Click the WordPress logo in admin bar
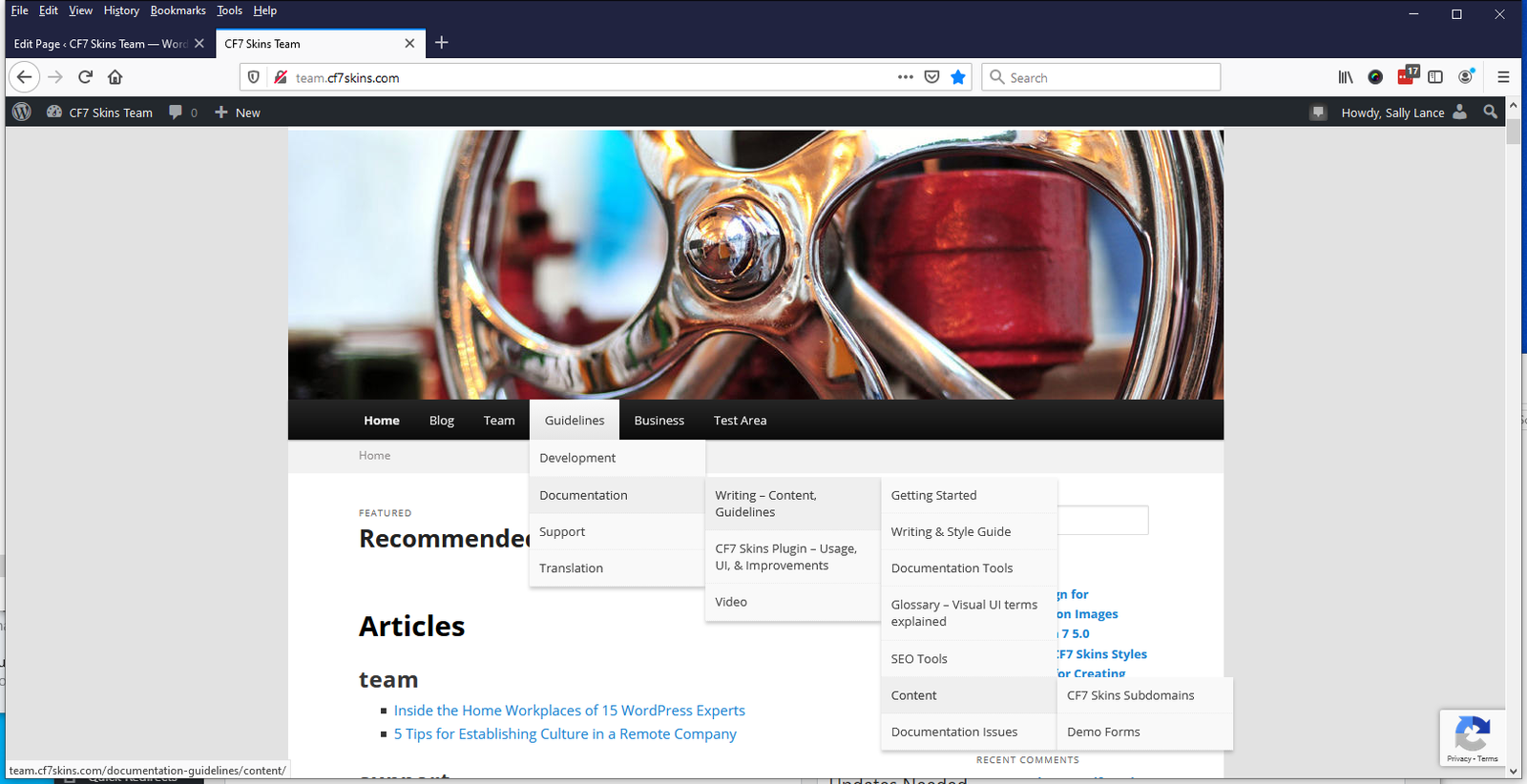The image size is (1527, 784). (x=22, y=113)
